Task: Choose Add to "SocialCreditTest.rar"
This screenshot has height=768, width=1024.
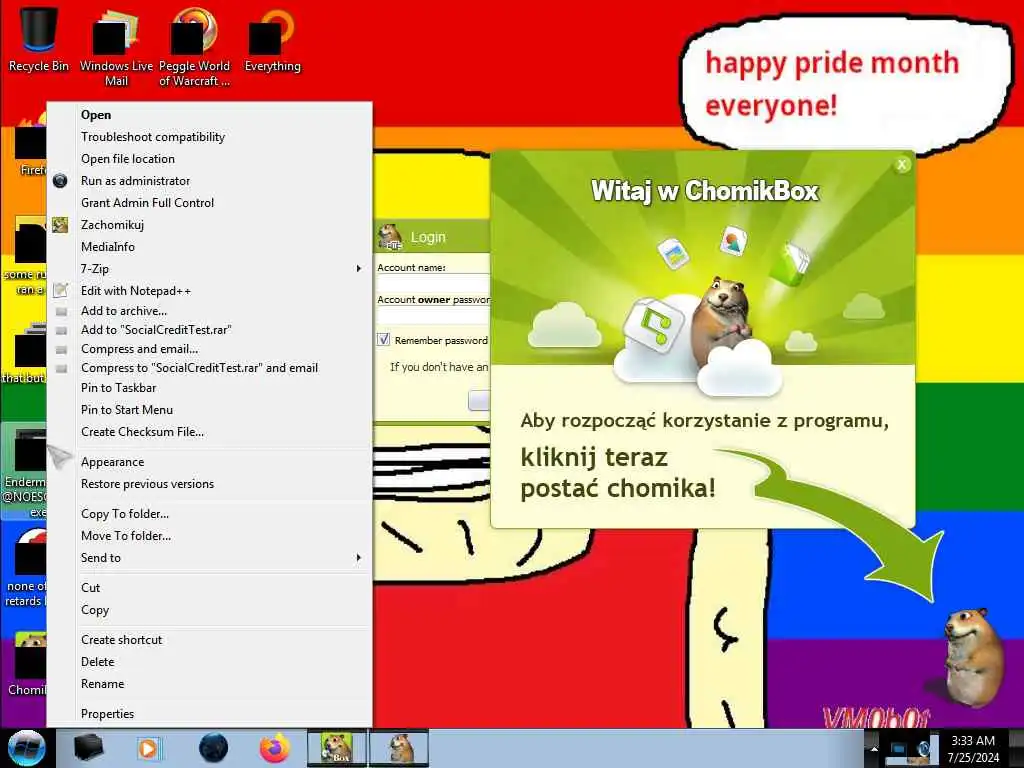Action: [x=209, y=330]
